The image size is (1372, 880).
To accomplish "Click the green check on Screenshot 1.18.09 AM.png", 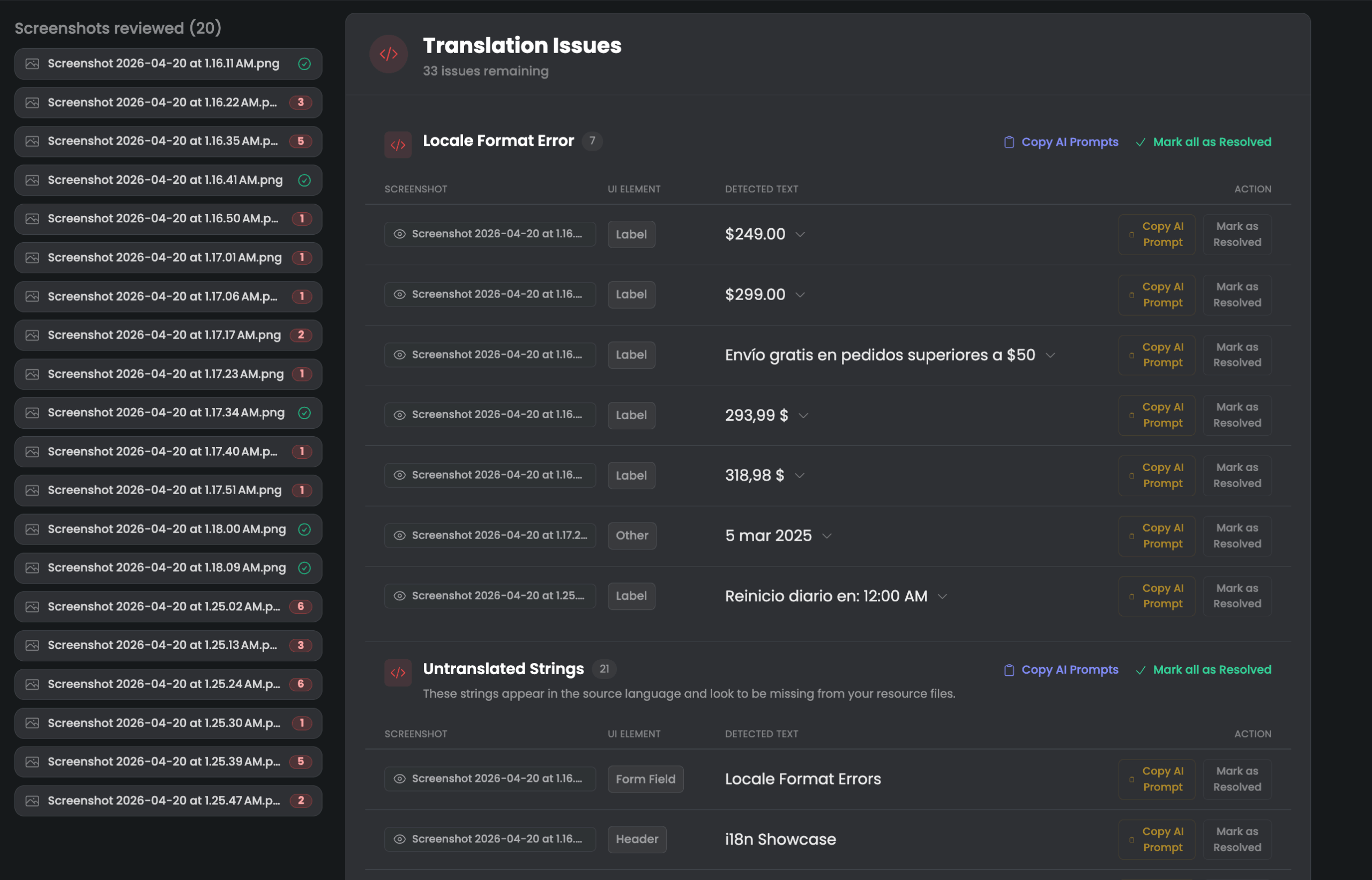I will coord(304,568).
